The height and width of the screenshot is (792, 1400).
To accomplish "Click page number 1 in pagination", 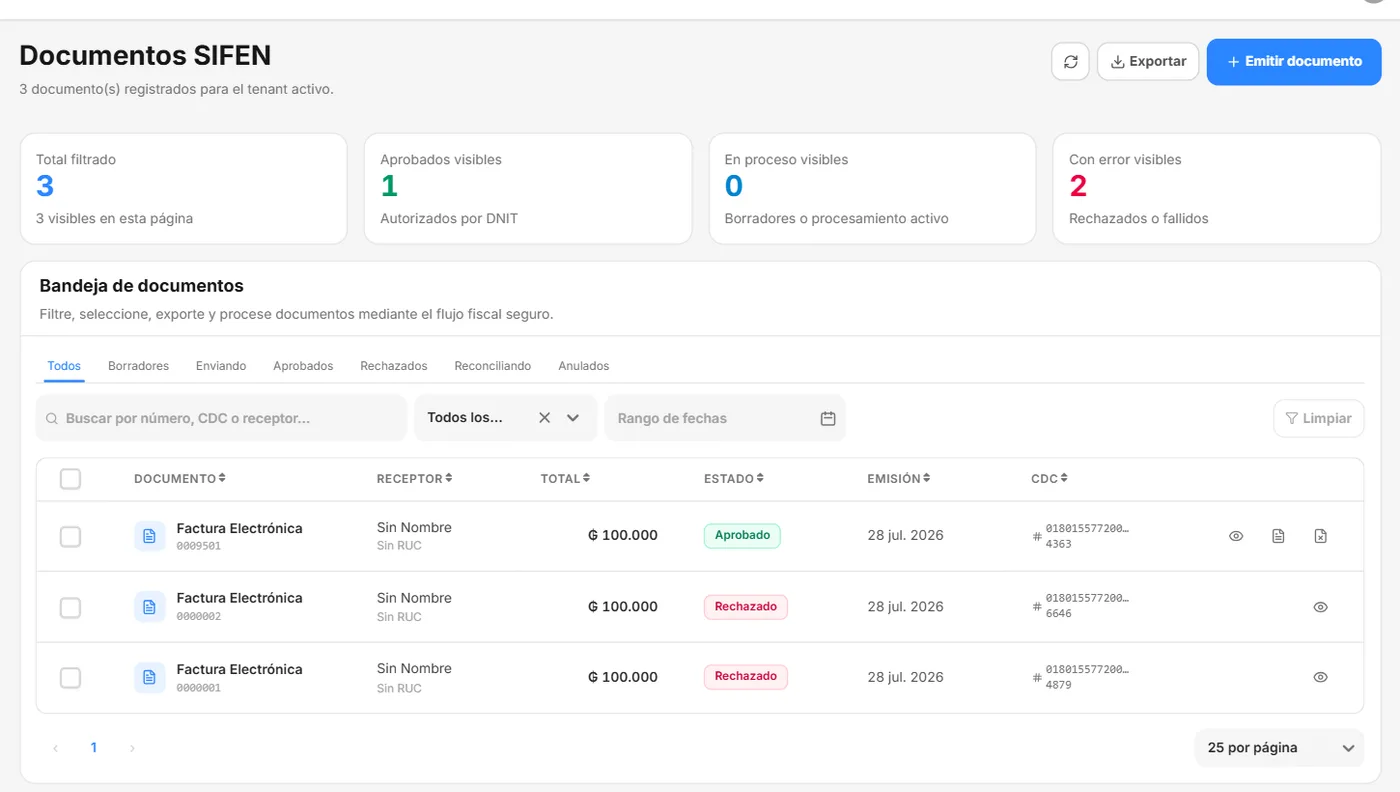I will (94, 748).
